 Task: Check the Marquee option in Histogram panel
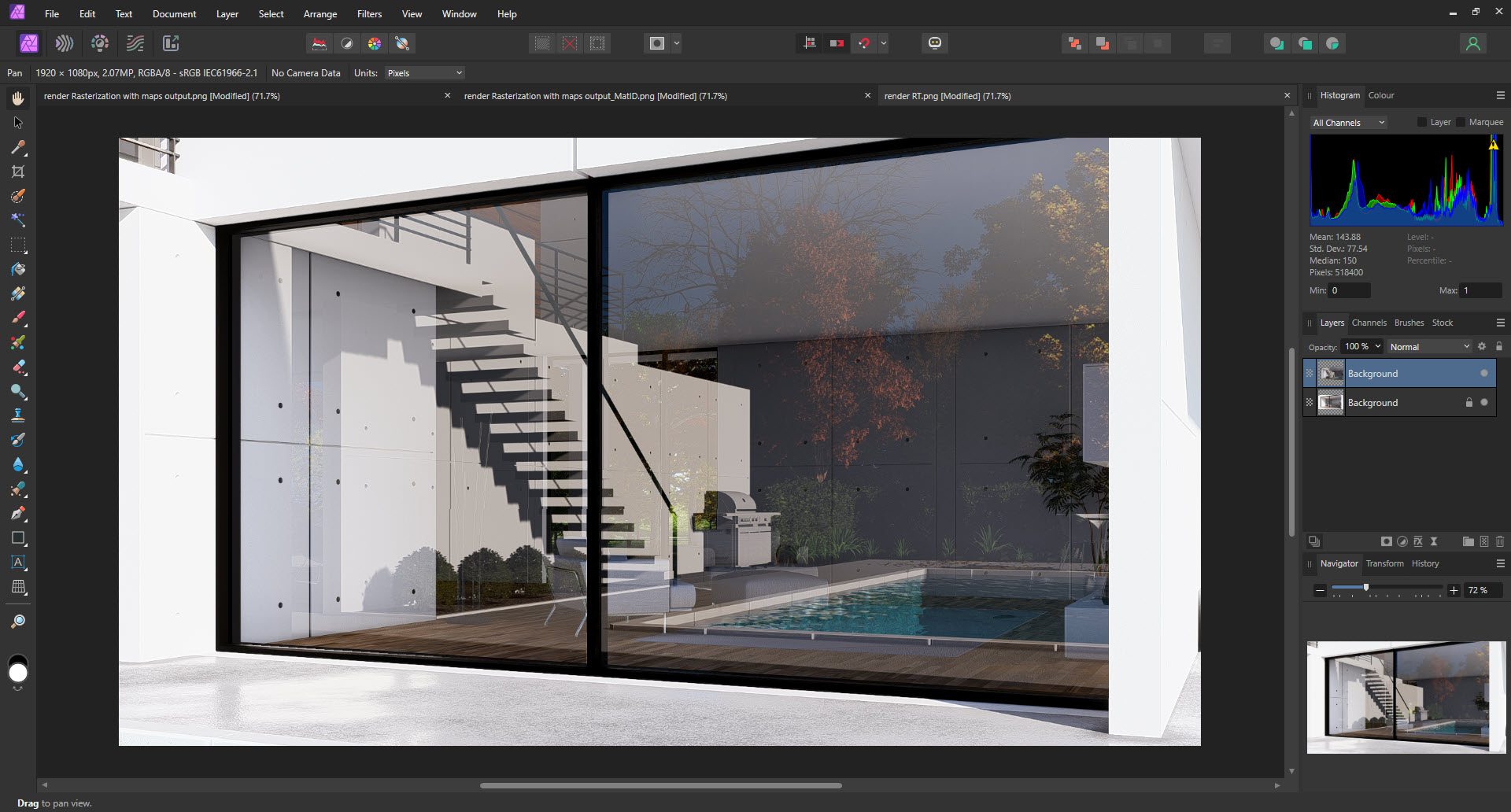pyautogui.click(x=1460, y=122)
